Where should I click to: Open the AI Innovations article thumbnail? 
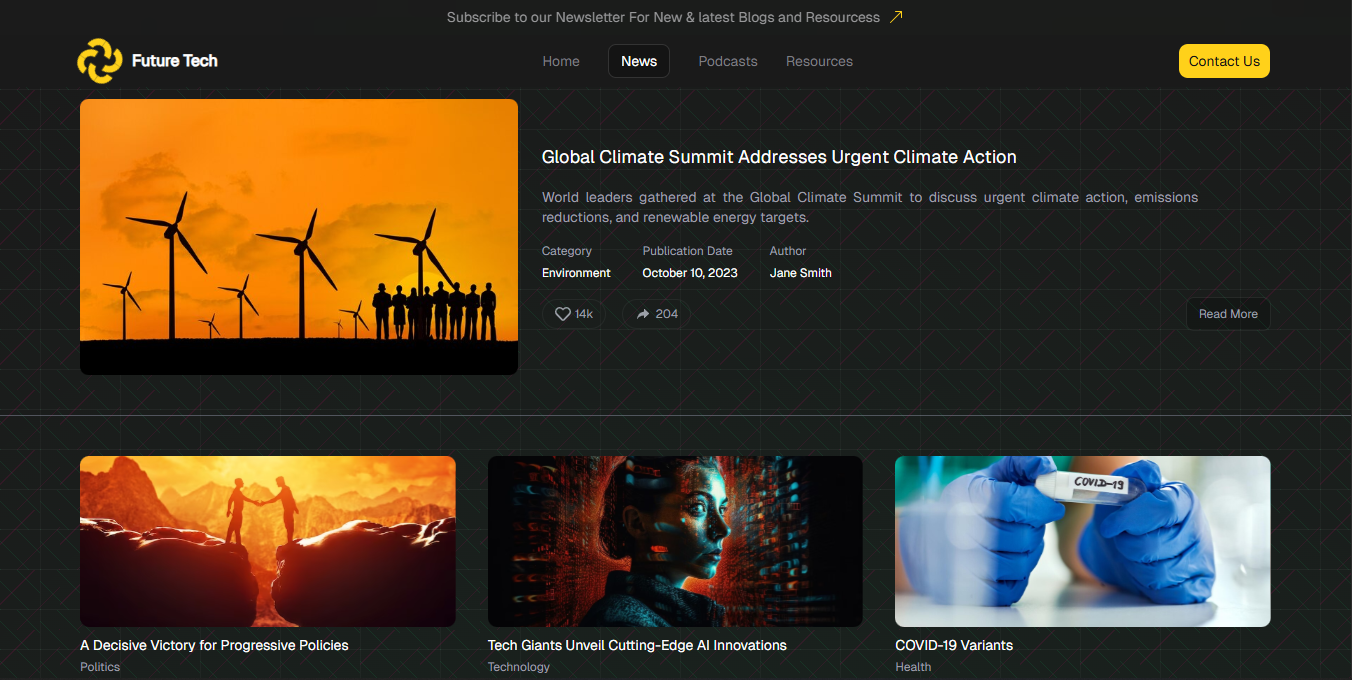675,541
